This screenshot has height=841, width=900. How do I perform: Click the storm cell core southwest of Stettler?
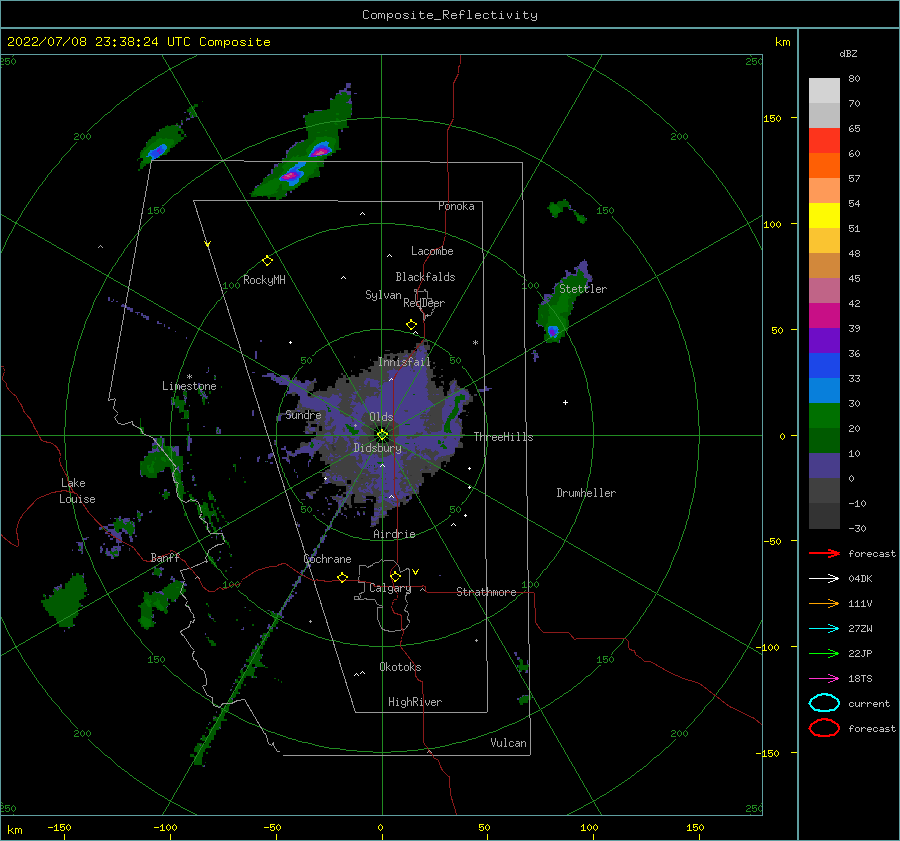pyautogui.click(x=553, y=331)
